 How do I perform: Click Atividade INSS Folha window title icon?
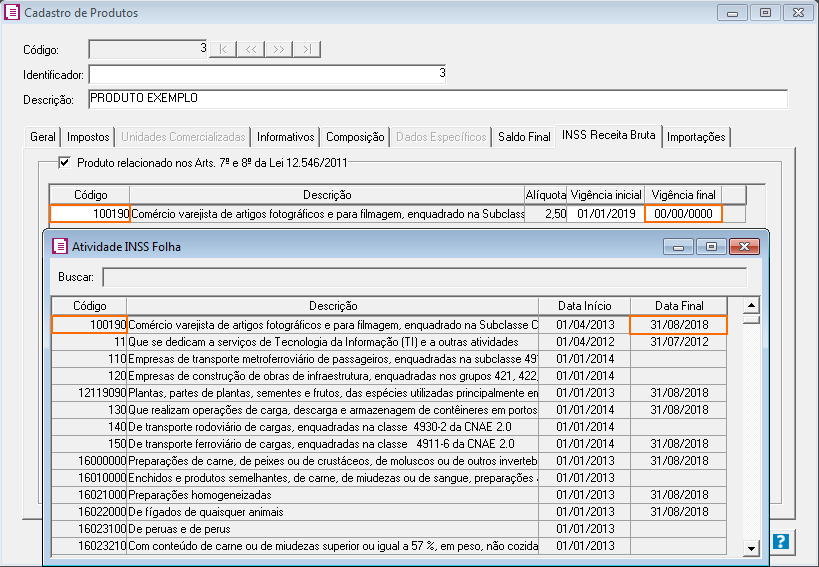pyautogui.click(x=60, y=246)
